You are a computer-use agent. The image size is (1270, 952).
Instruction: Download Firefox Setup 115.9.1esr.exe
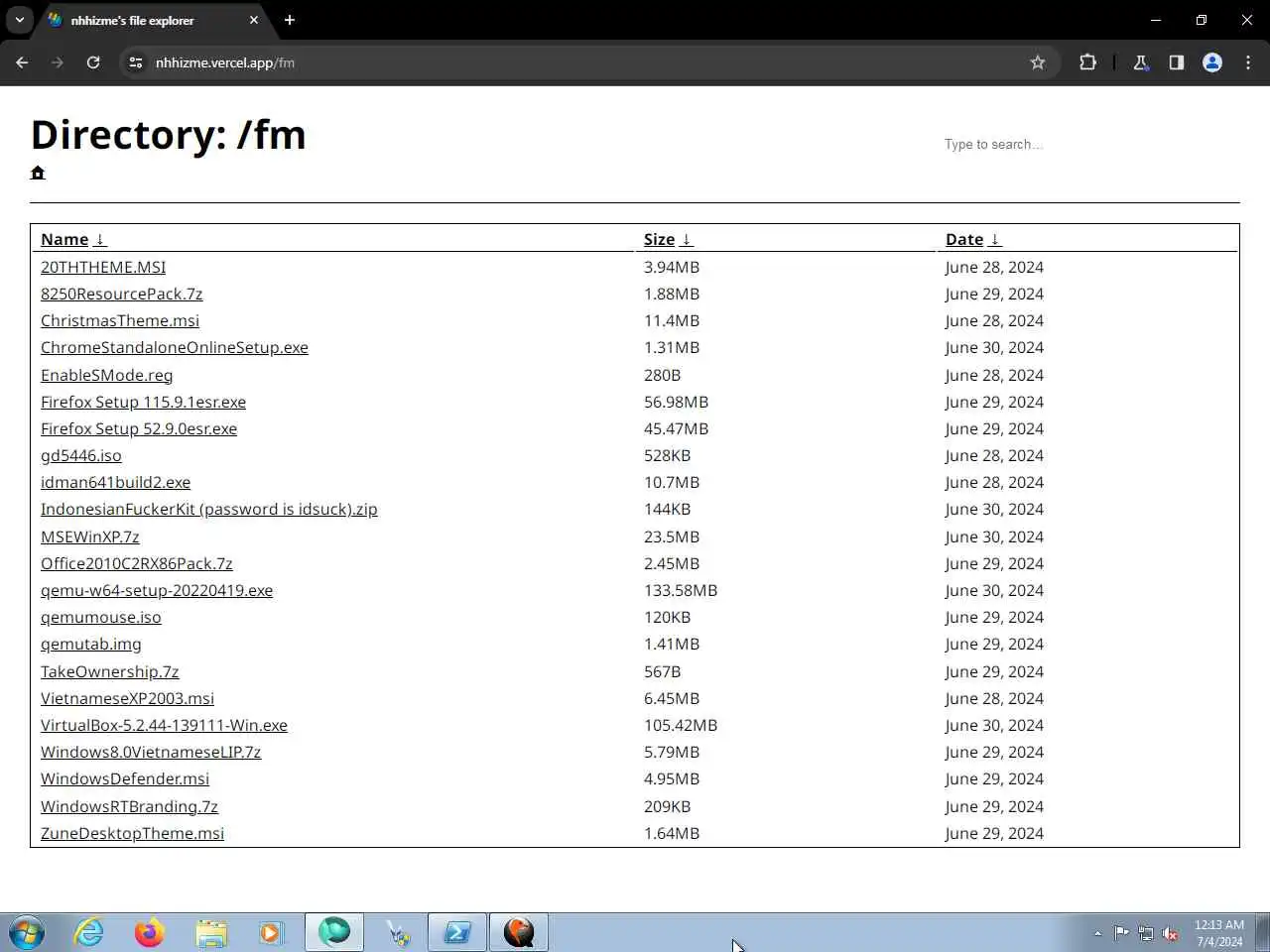pyautogui.click(x=143, y=402)
